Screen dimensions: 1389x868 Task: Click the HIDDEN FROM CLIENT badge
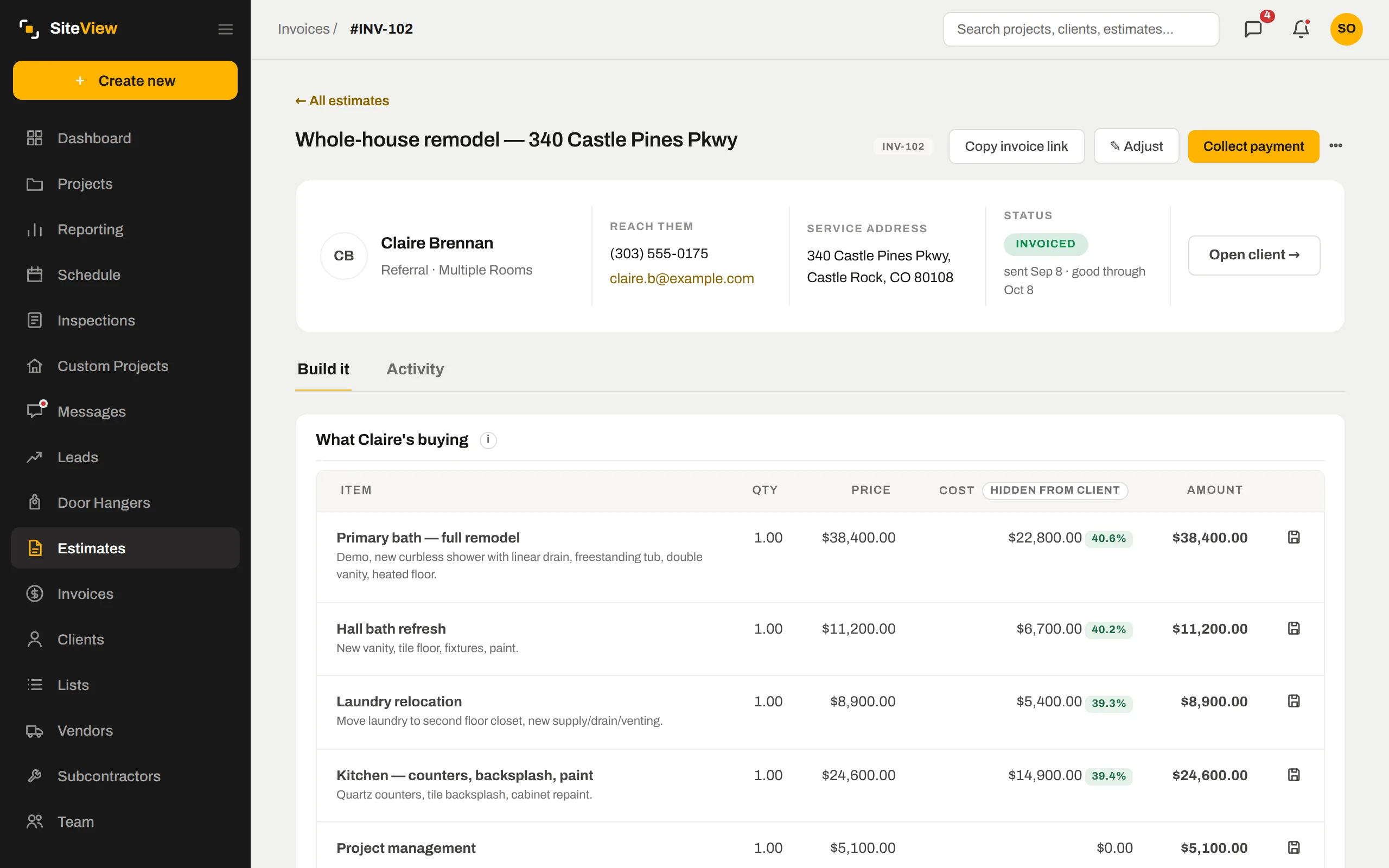click(x=1055, y=490)
